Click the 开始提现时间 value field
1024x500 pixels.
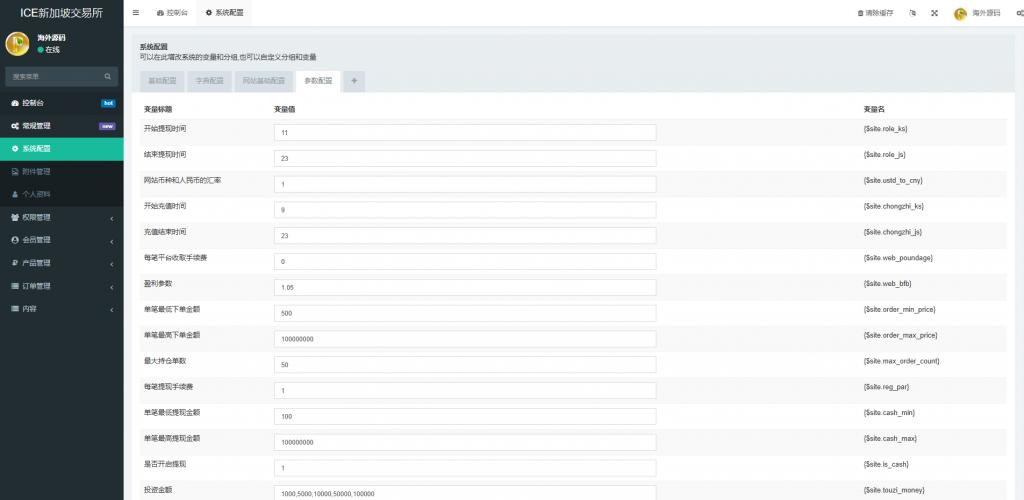[x=464, y=132]
